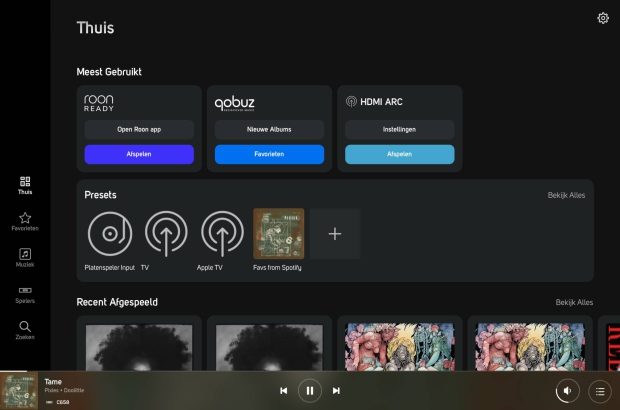Screen dimensions: 620x410
Task: Select the TV preset icon
Action: tap(166, 233)
